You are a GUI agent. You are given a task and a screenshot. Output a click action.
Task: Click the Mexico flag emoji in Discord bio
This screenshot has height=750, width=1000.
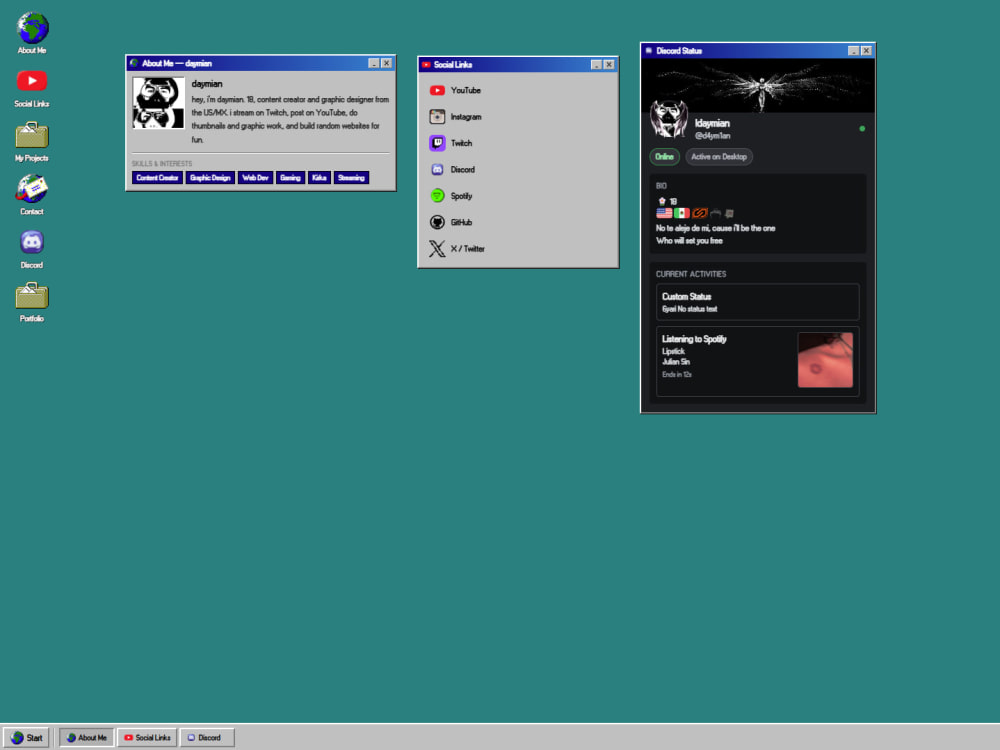[682, 213]
